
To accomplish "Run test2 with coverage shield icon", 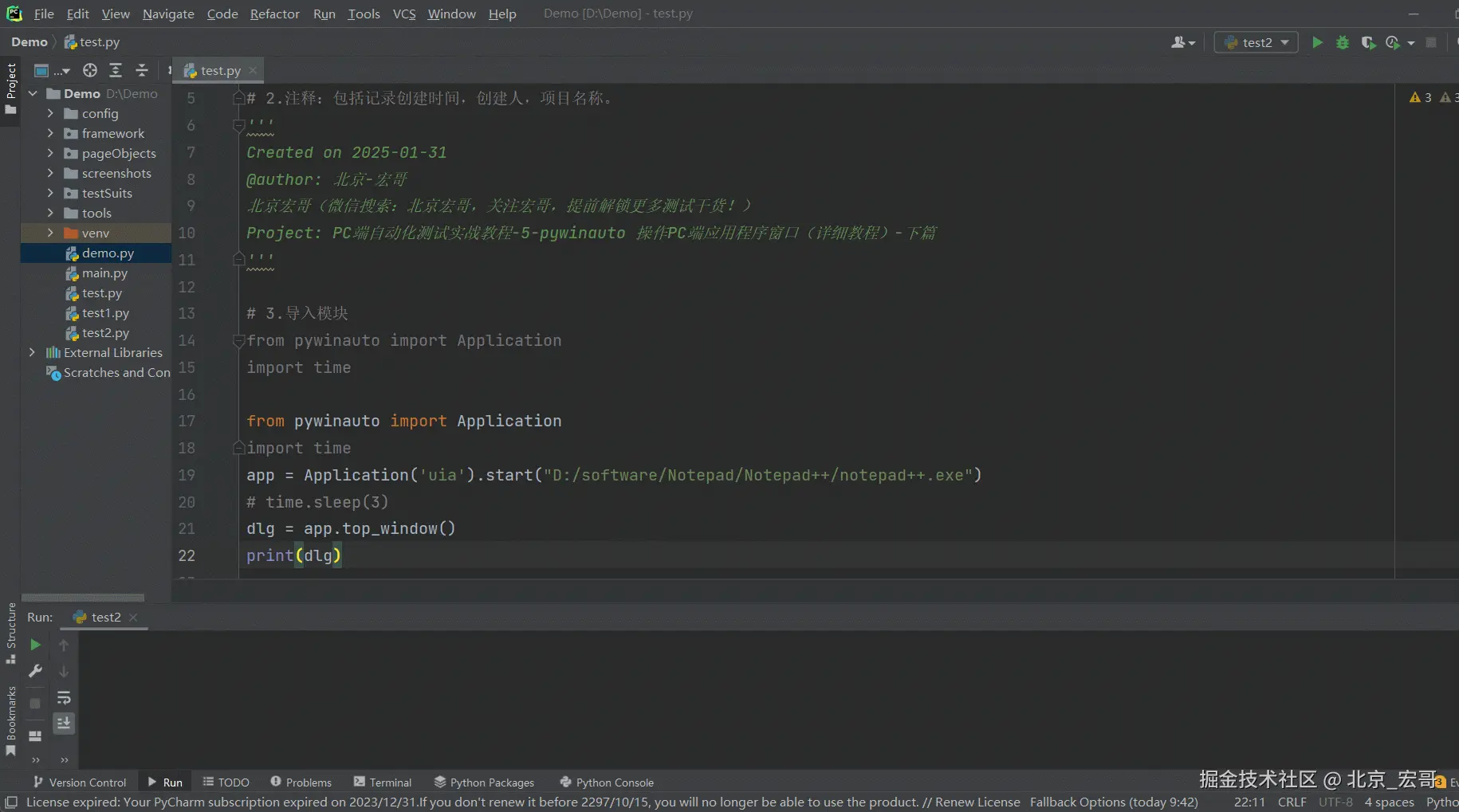I will [x=1368, y=42].
